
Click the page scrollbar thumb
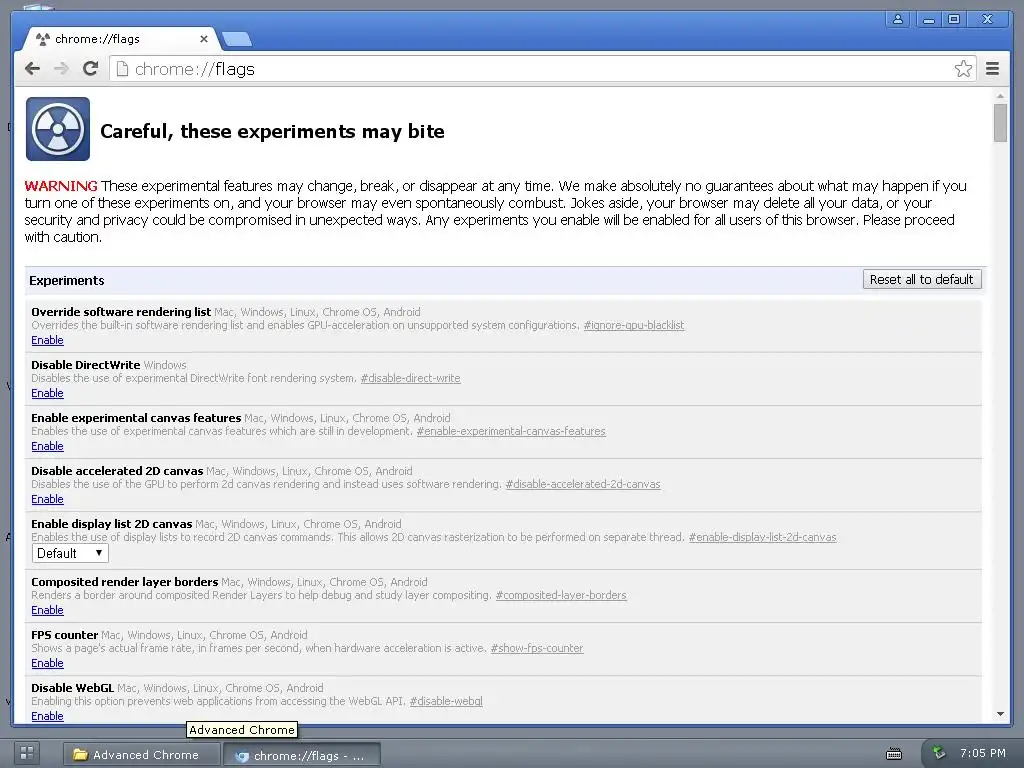pyautogui.click(x=1000, y=123)
